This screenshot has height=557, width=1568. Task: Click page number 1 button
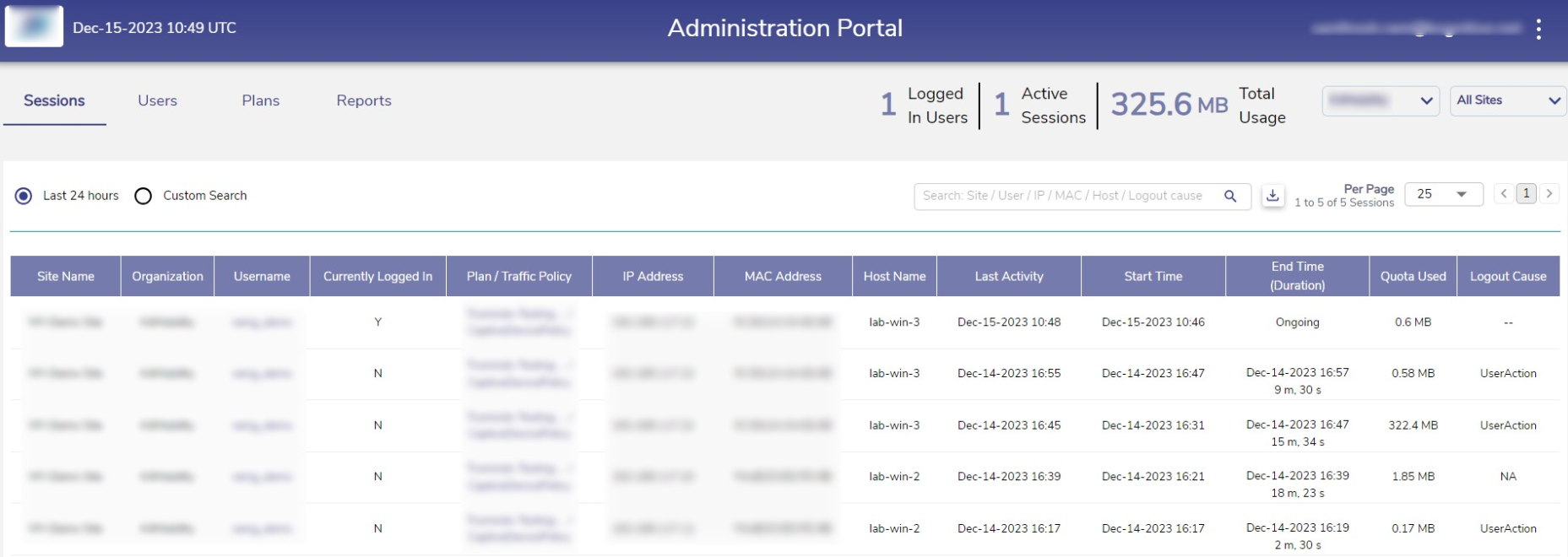pyautogui.click(x=1526, y=193)
